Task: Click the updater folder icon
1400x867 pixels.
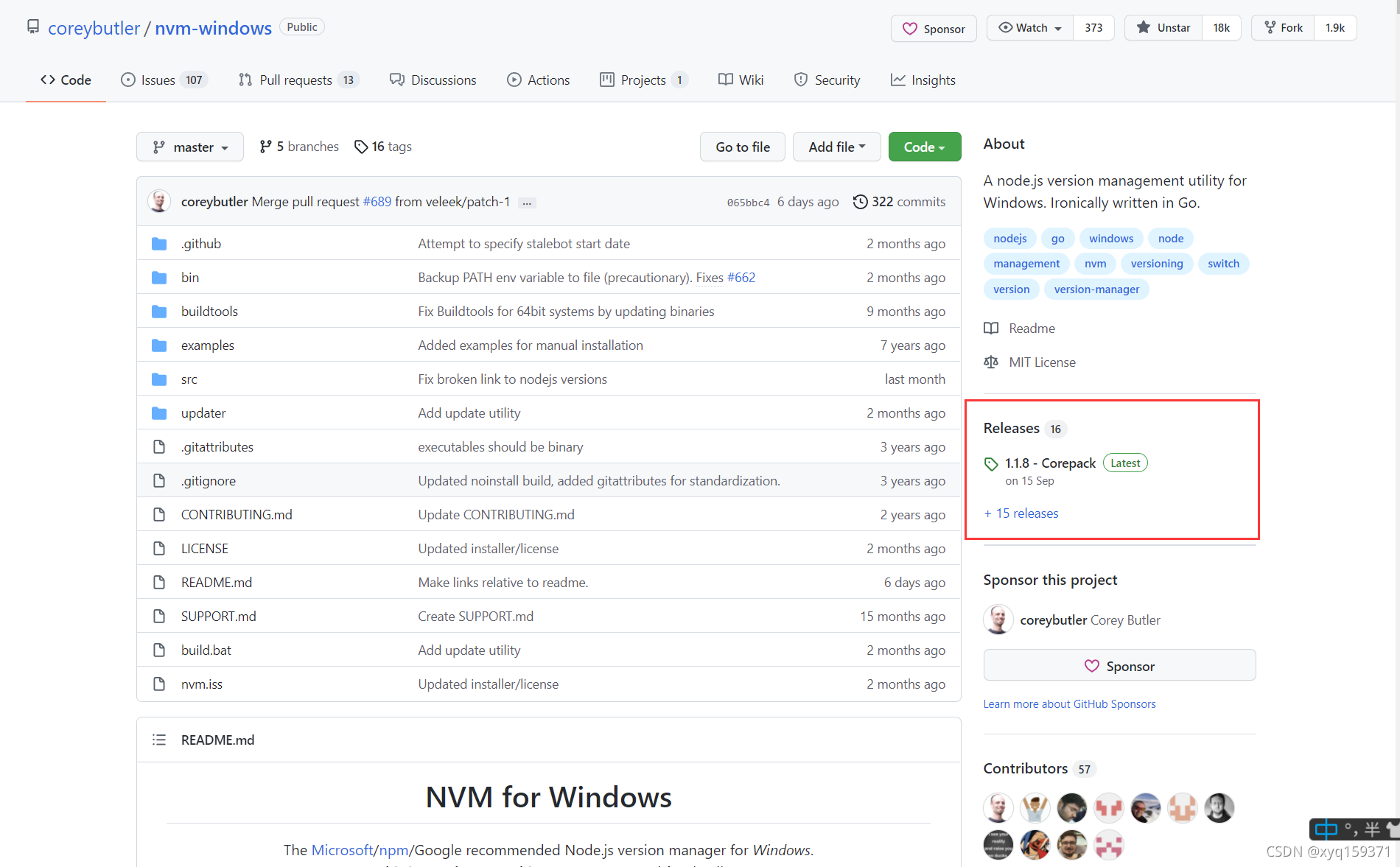Action: click(x=159, y=413)
